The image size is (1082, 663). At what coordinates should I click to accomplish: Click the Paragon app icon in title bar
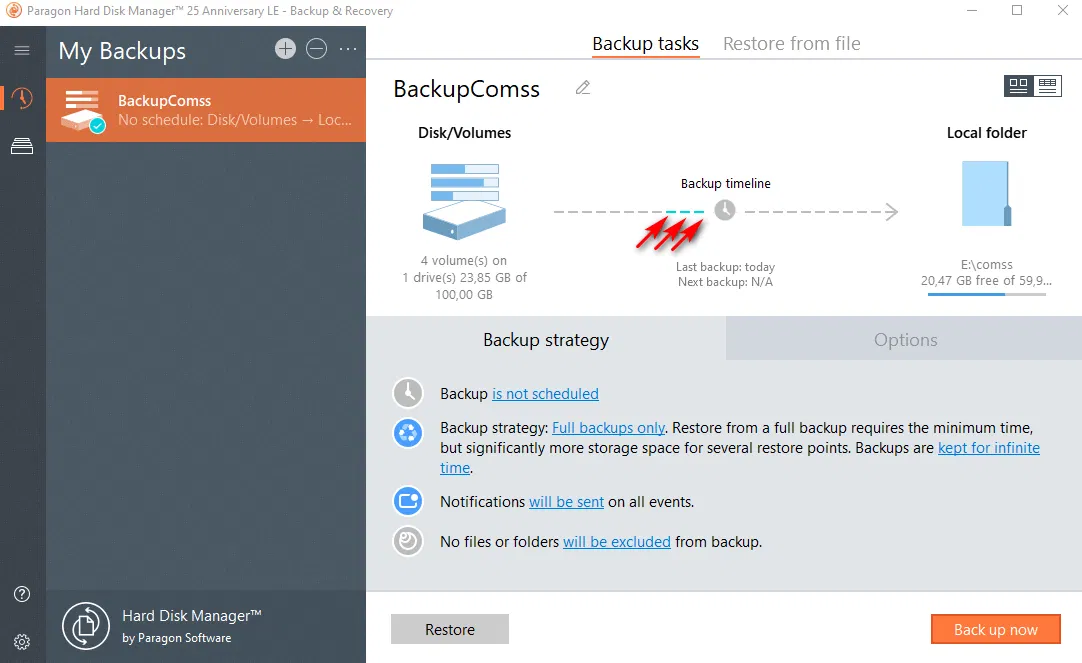tap(13, 10)
